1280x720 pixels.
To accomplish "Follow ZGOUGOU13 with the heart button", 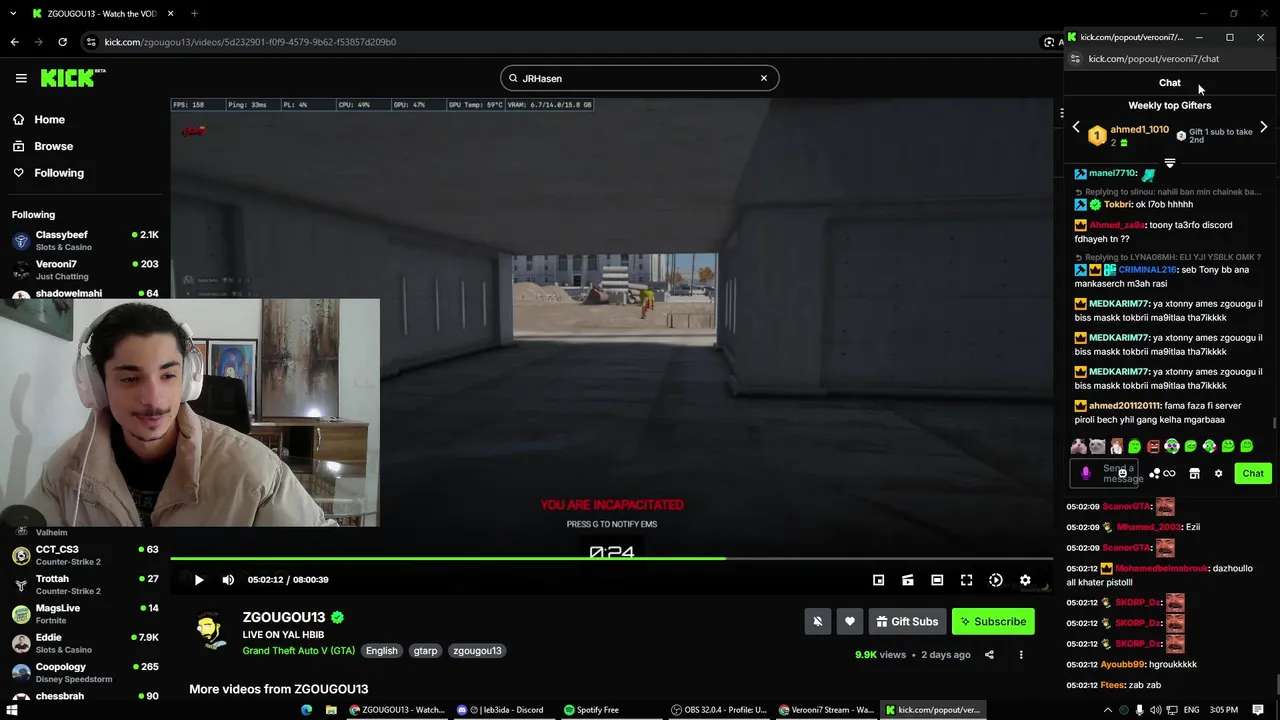I will tap(850, 621).
